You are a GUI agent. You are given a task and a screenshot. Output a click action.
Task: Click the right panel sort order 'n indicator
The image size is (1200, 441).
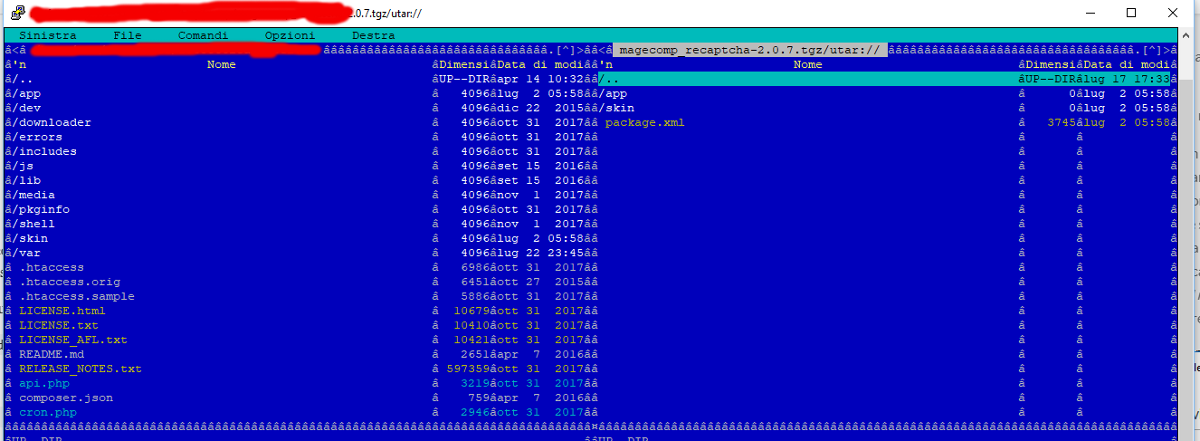[608, 64]
